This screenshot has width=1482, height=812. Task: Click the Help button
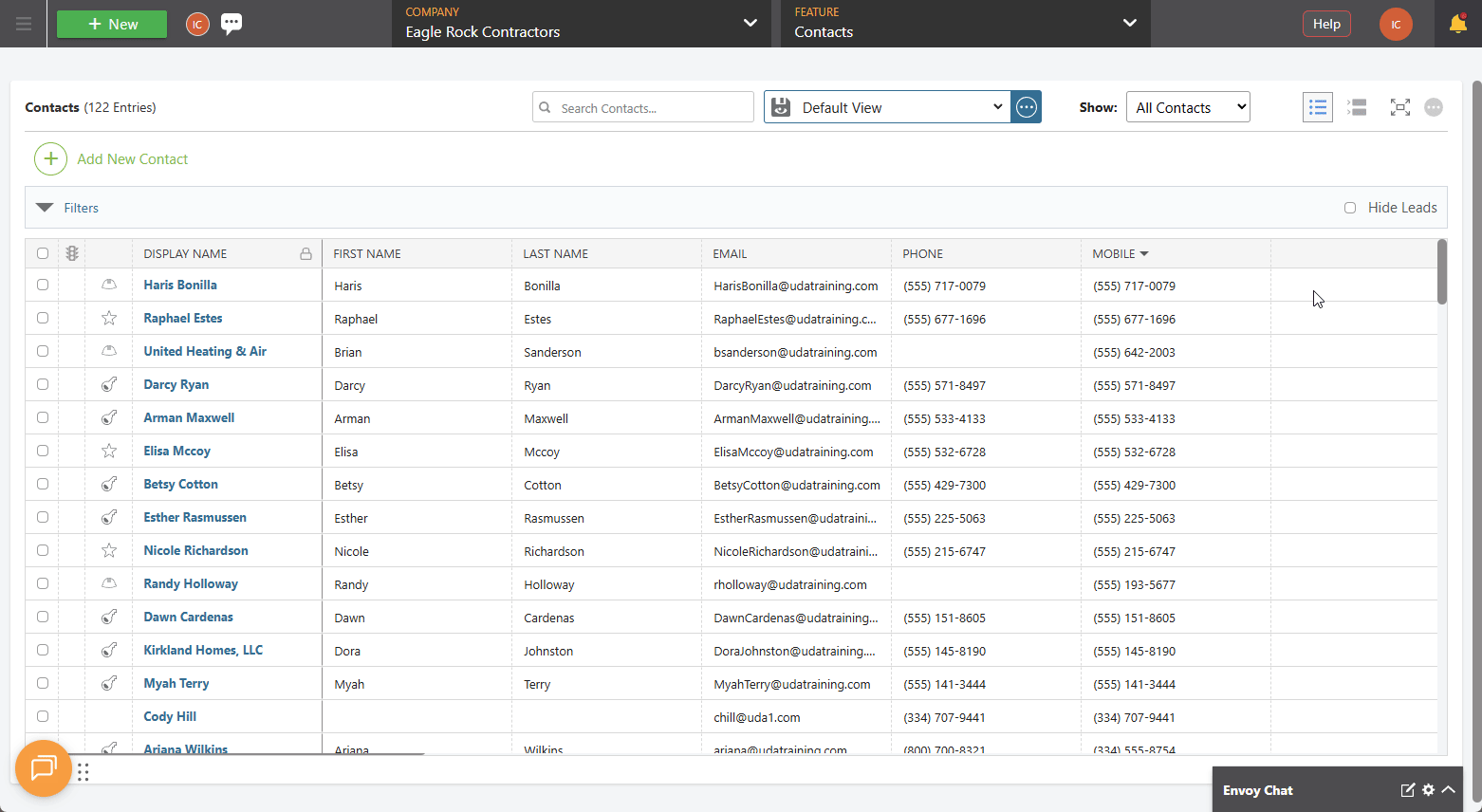[1326, 24]
